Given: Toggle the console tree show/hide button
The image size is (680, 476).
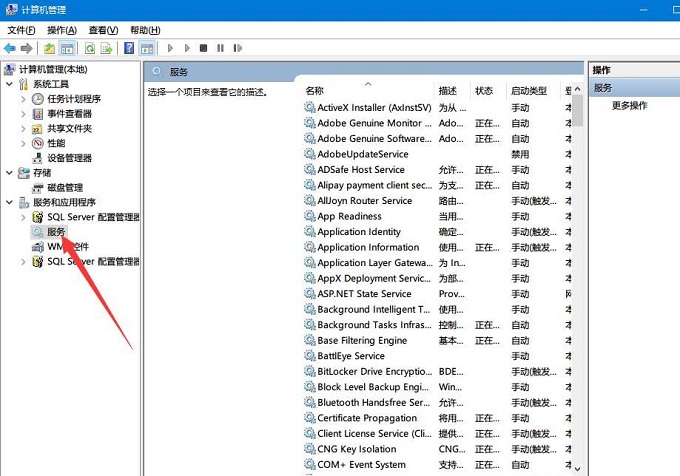Looking at the screenshot, I should click(67, 48).
